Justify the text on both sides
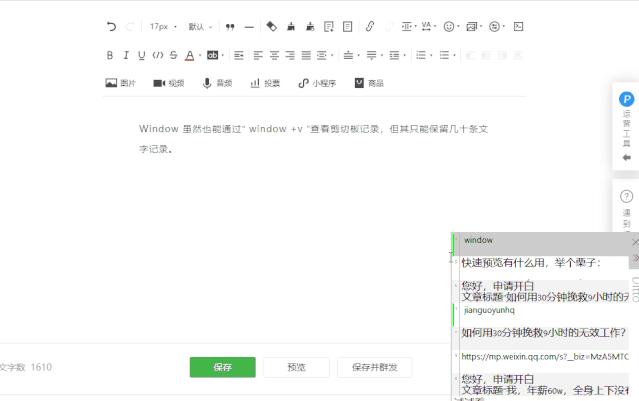The image size is (639, 401). [306, 55]
